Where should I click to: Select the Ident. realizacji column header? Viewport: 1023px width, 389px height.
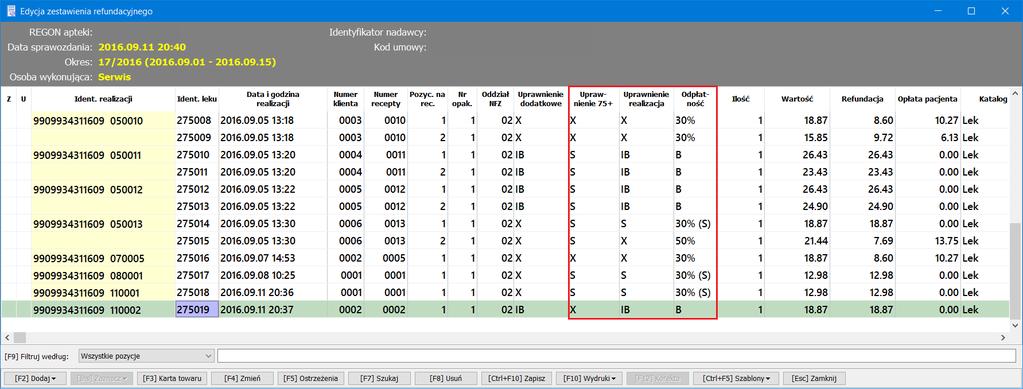(x=102, y=99)
